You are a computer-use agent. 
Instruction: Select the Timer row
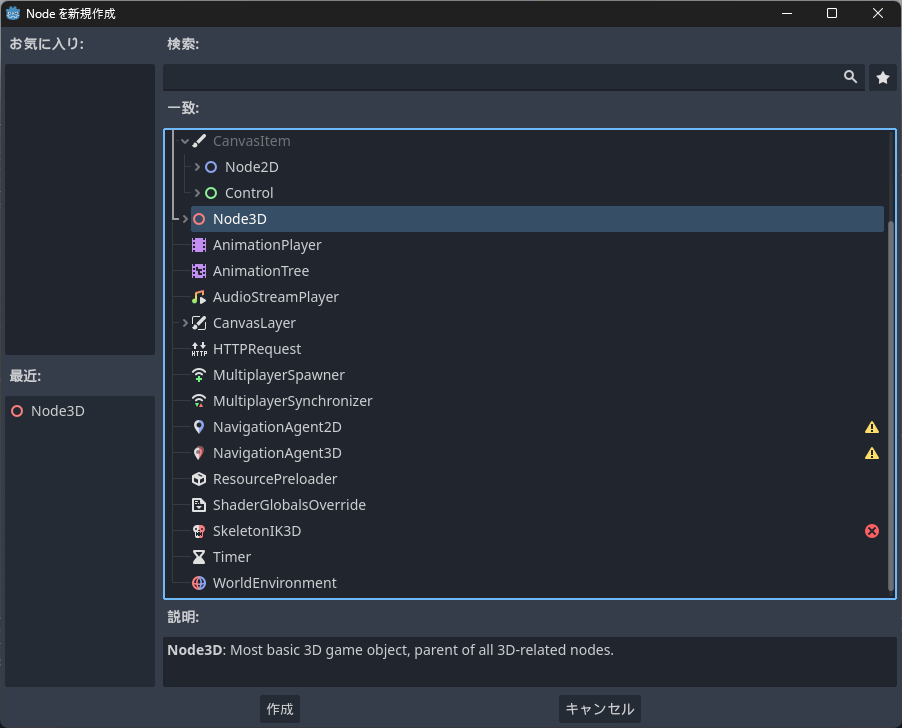click(537, 557)
